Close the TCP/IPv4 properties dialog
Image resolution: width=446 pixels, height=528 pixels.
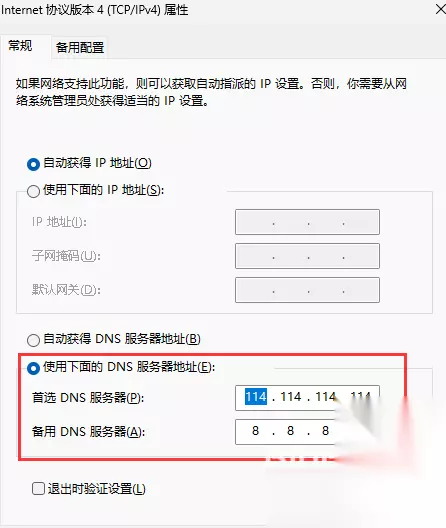[440, 9]
